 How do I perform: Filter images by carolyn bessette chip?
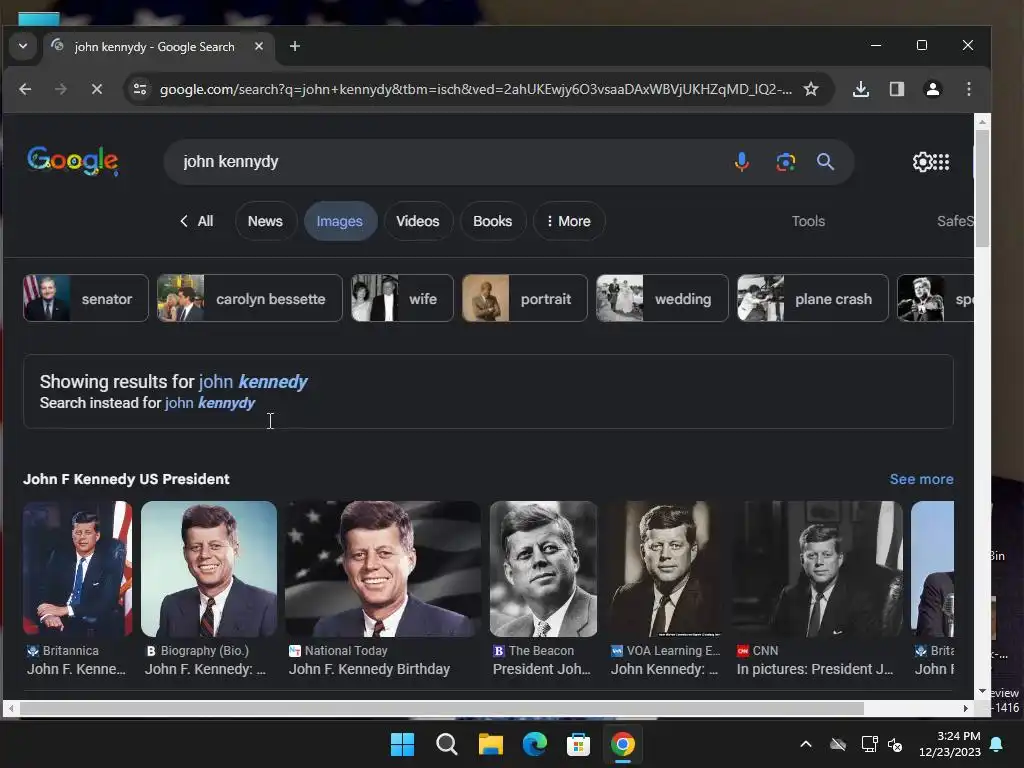tap(249, 298)
